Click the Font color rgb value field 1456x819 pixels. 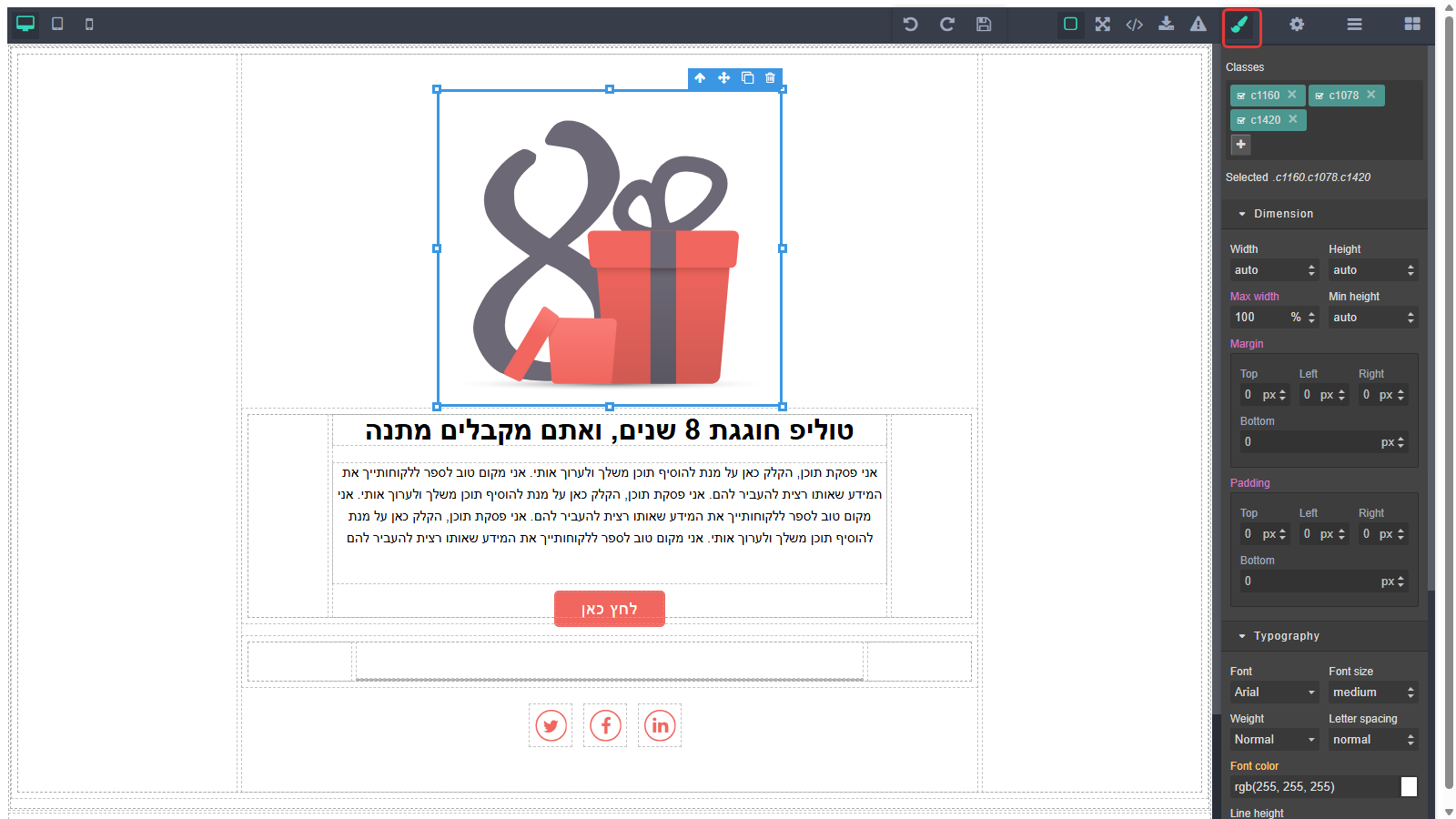[x=1314, y=787]
